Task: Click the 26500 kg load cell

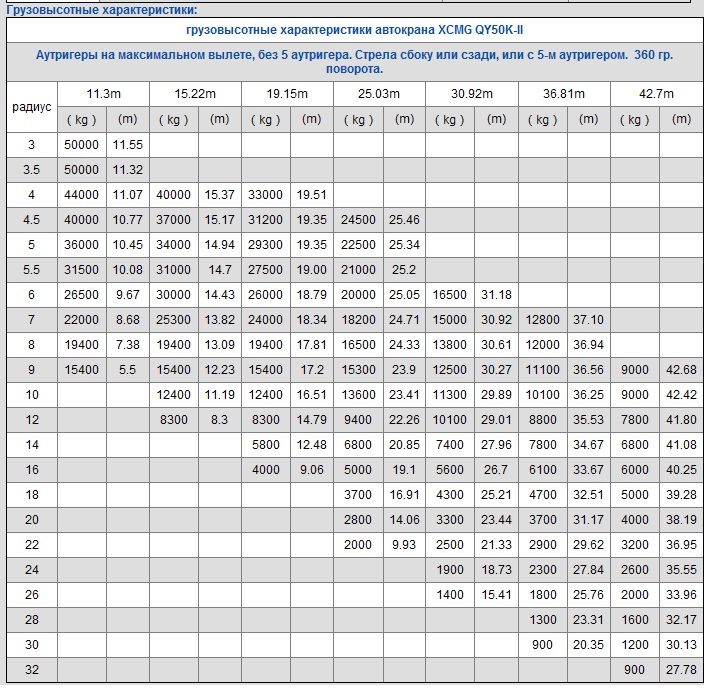Action: click(x=81, y=295)
